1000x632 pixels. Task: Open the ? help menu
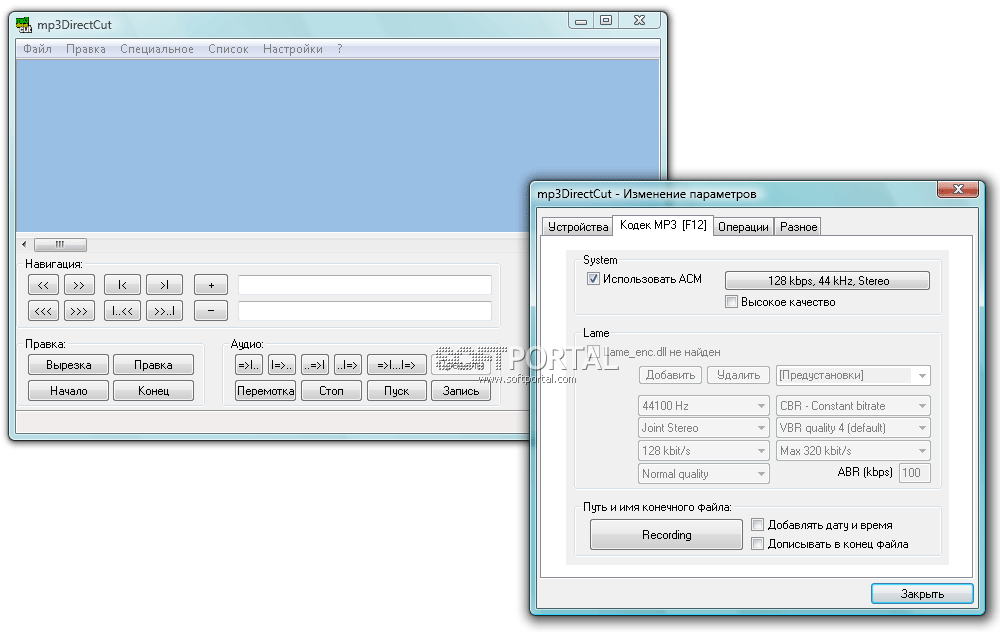(x=340, y=49)
